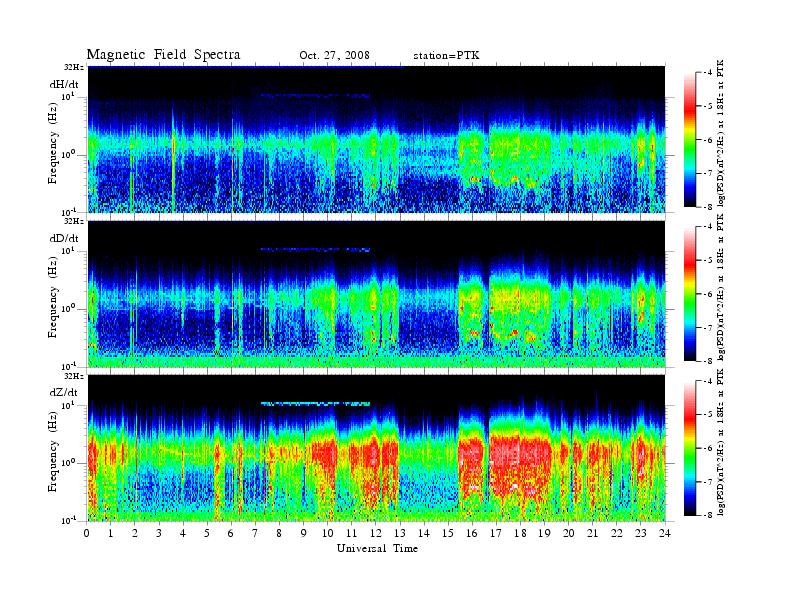Viewport: 792px width, 612px height.
Task: Click the dZ/dt panel label
Action: [x=64, y=392]
